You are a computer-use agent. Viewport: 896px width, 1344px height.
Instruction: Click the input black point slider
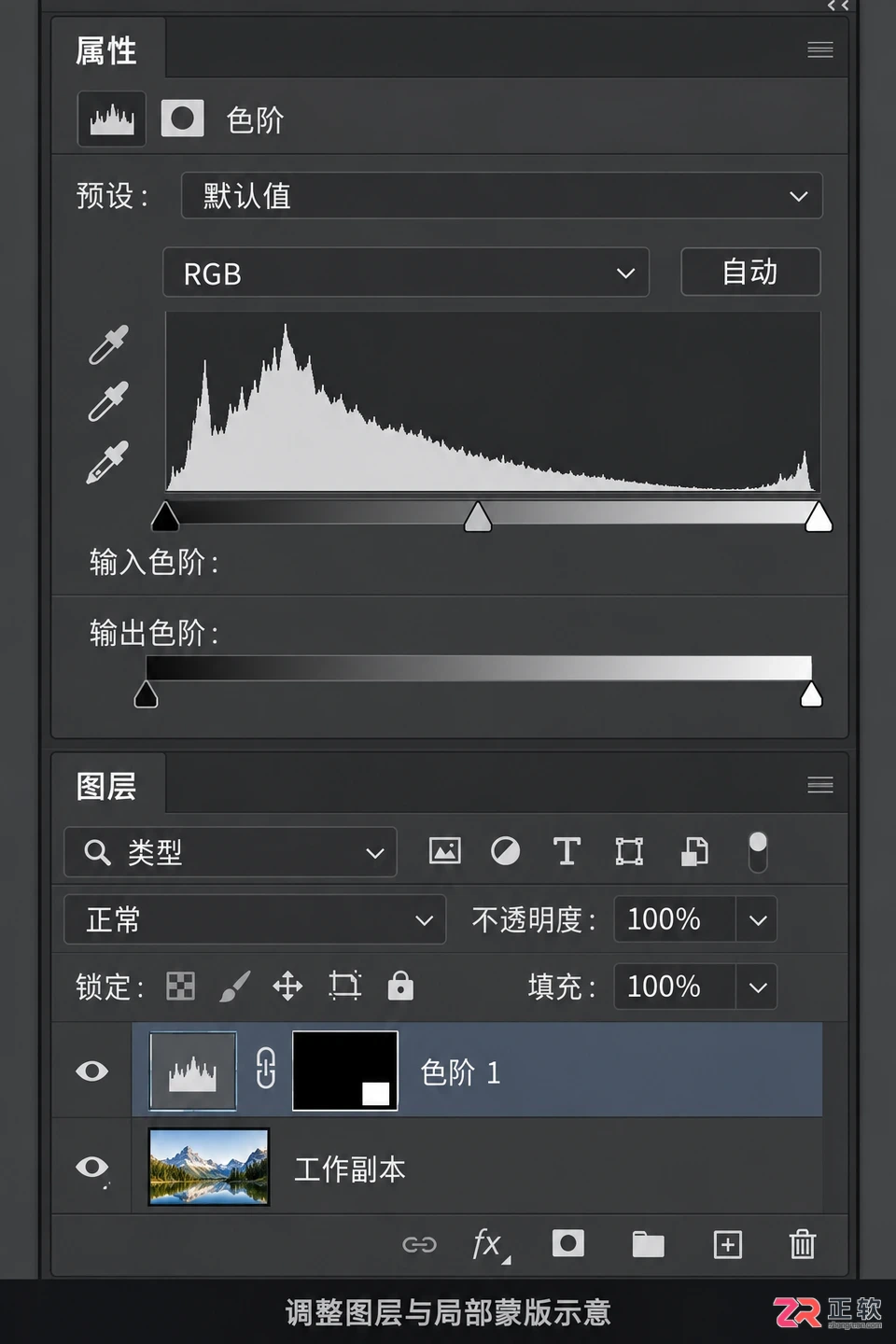(x=165, y=516)
